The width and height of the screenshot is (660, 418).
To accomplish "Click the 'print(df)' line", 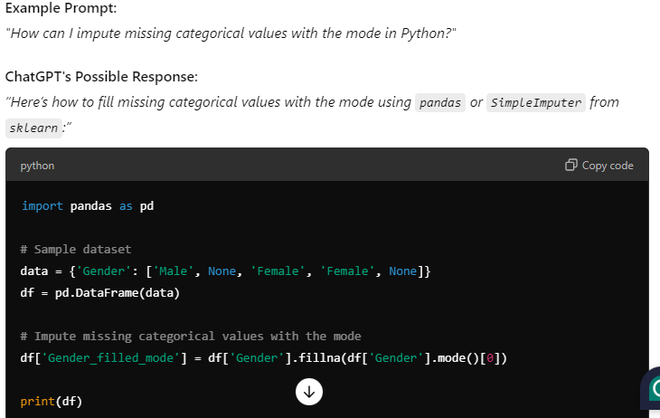I will 51,401.
